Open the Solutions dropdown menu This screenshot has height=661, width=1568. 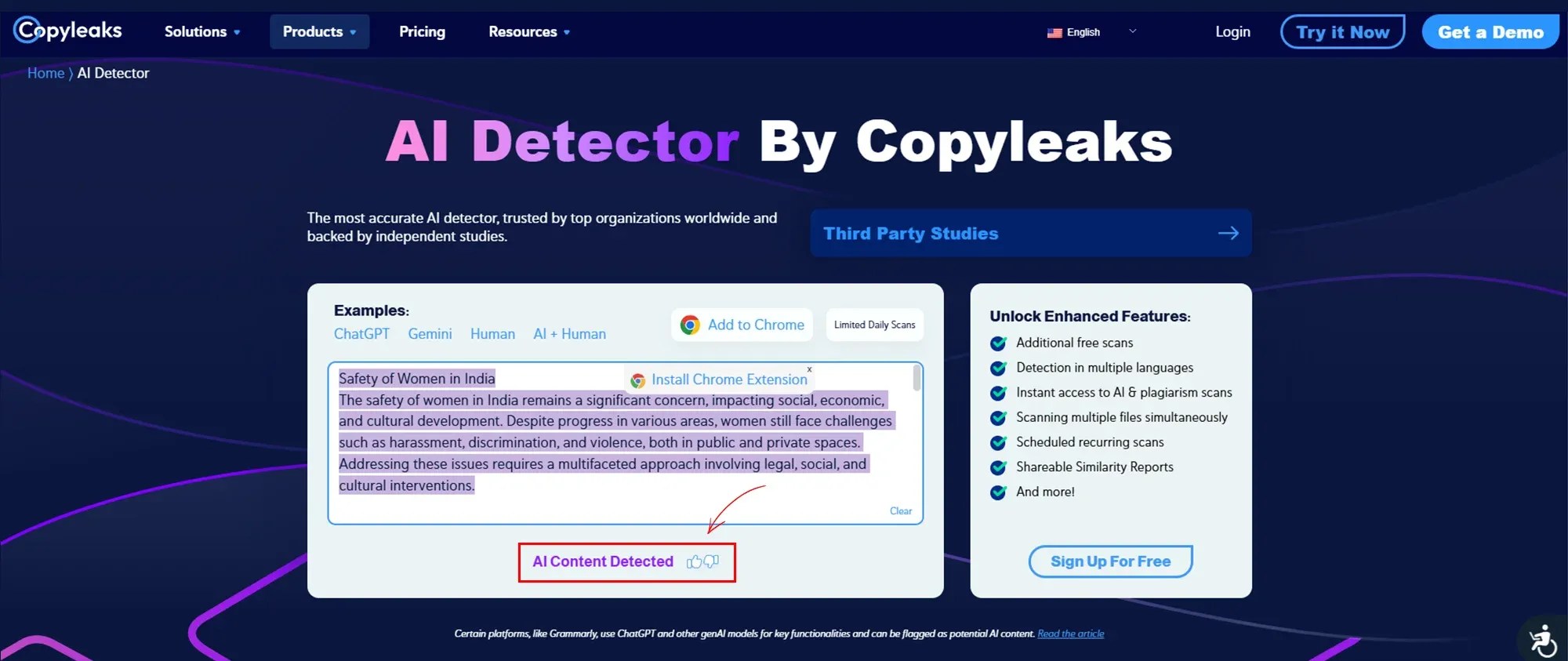coord(202,32)
